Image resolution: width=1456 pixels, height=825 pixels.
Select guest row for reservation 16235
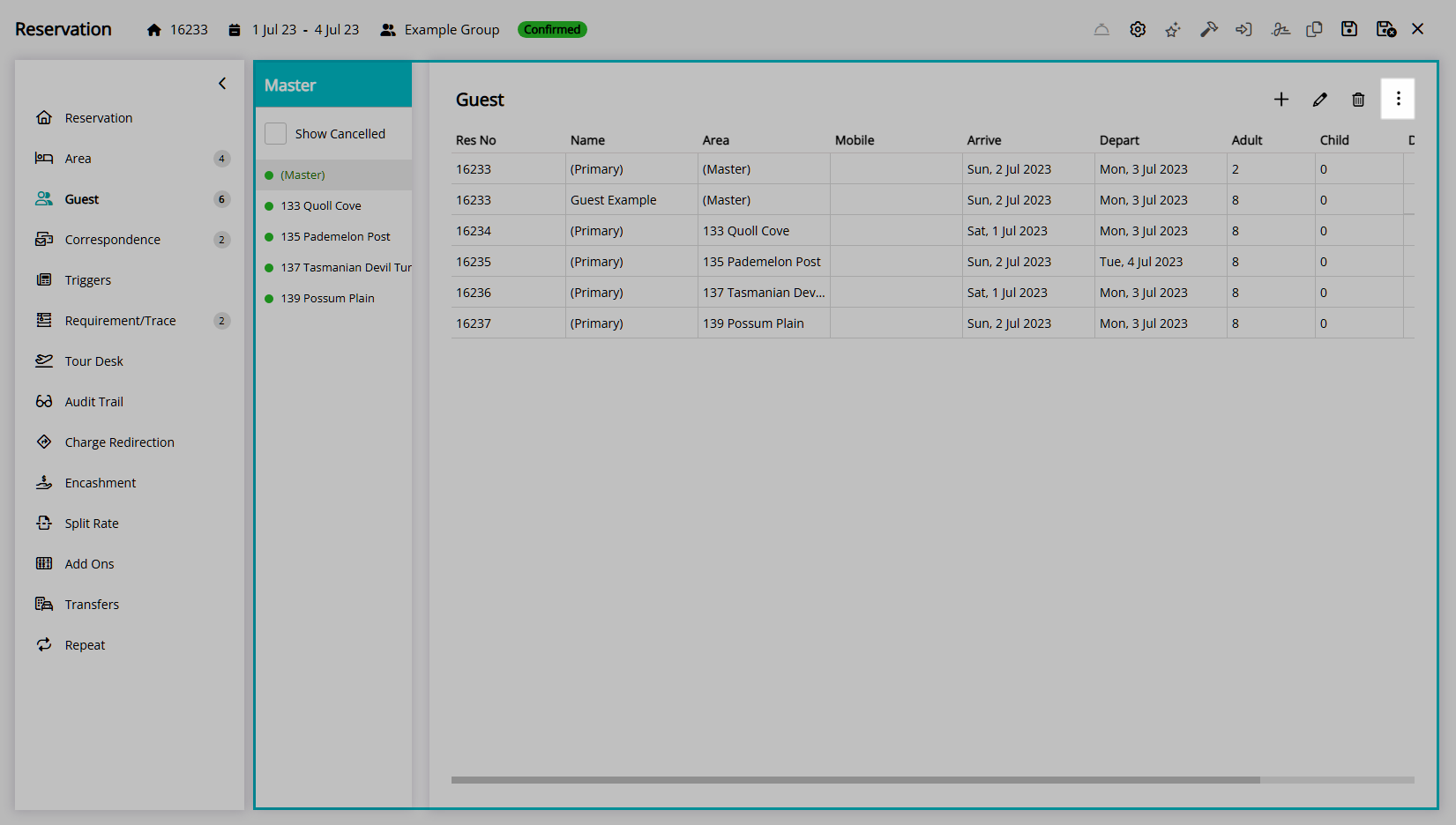tap(932, 262)
